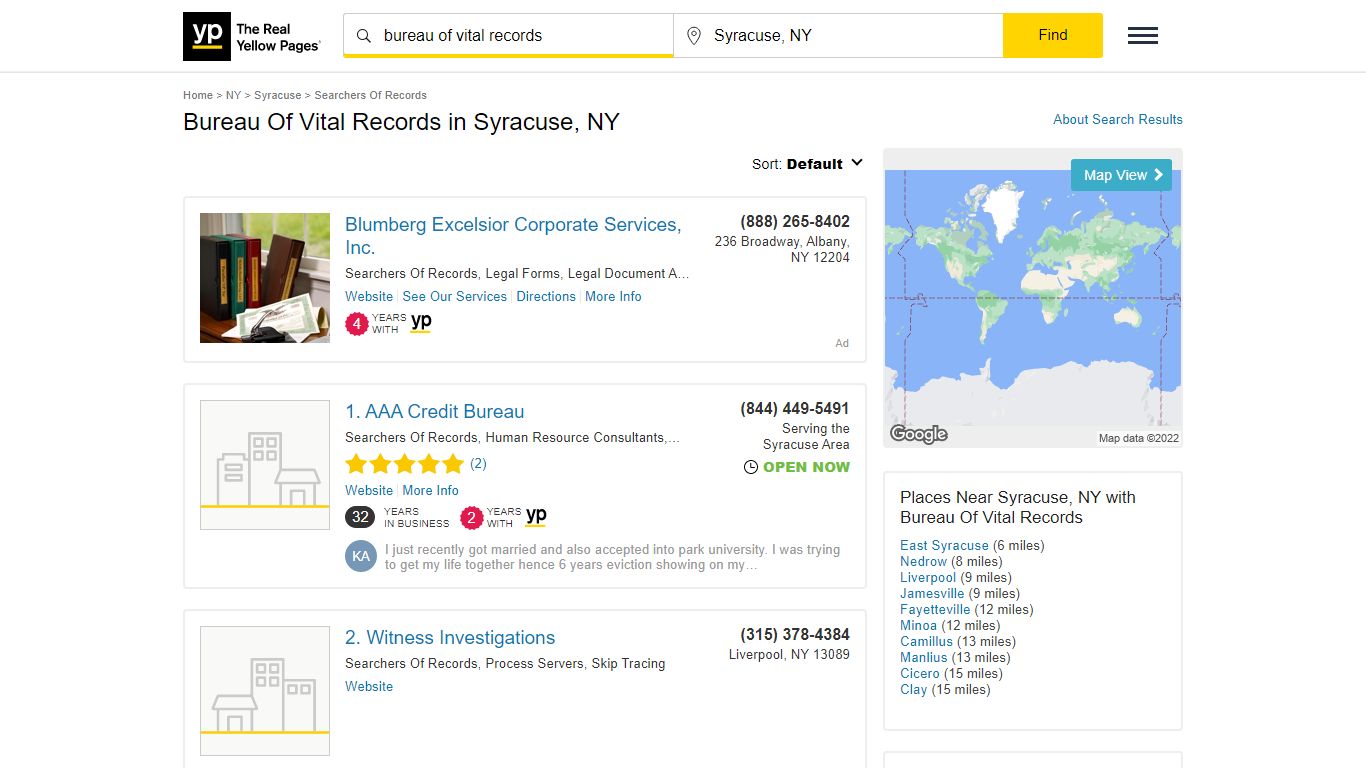Screen dimensions: 1366x768
Task: Click the 4 years with YP badge
Action: pyautogui.click(x=389, y=323)
